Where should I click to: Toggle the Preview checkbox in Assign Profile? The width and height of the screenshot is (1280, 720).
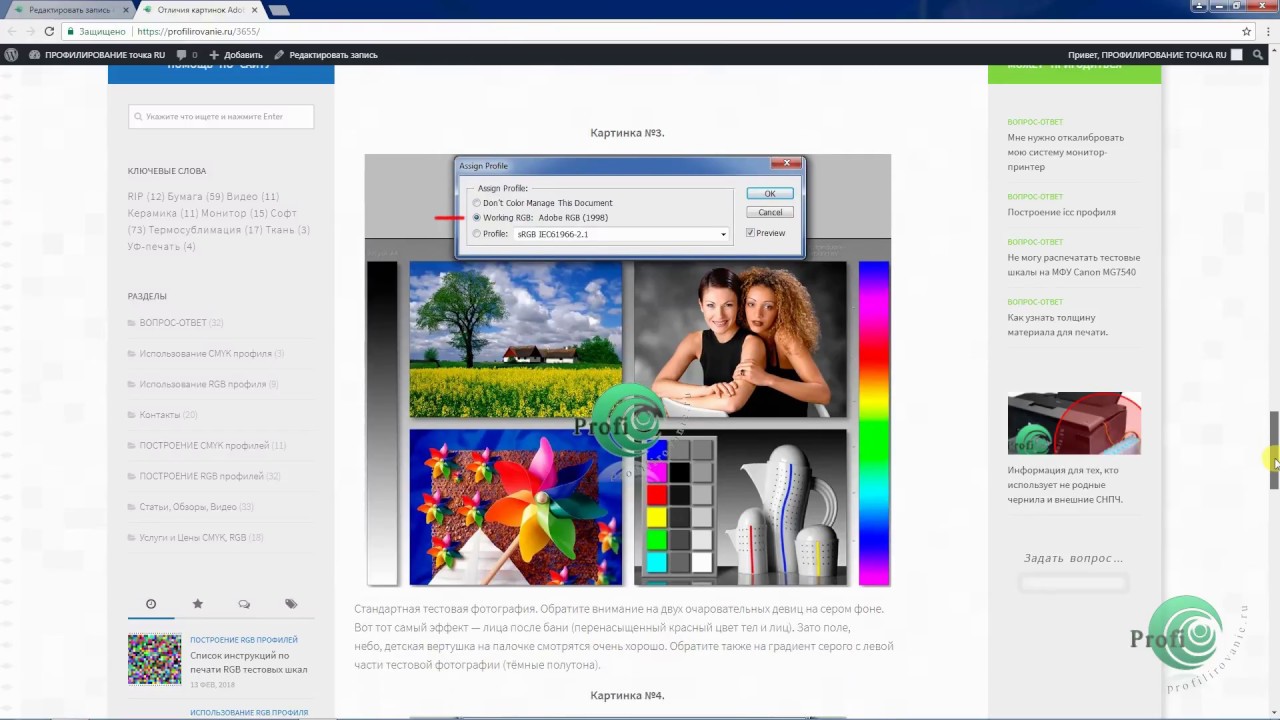click(x=751, y=233)
